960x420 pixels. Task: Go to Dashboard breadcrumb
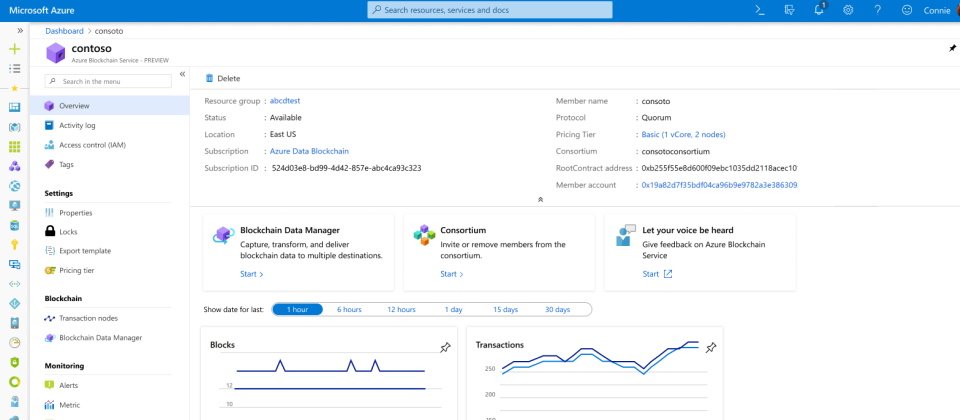coord(64,31)
